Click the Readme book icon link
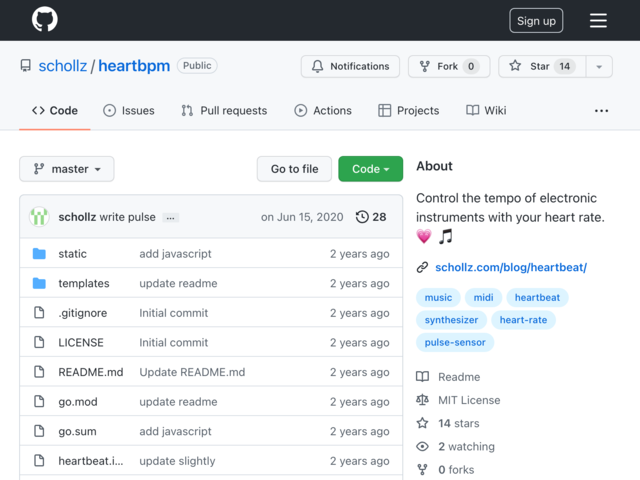 pos(422,377)
